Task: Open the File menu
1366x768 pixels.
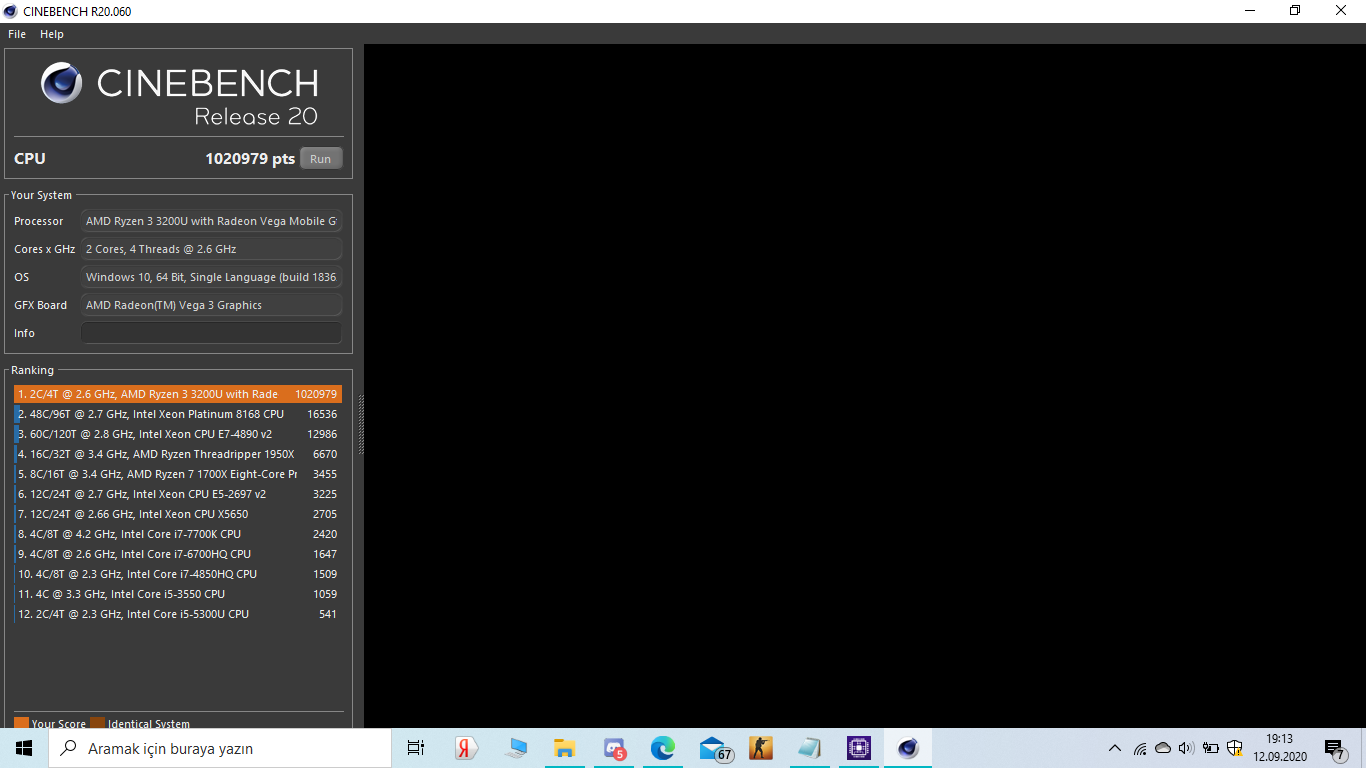Action: coord(17,34)
